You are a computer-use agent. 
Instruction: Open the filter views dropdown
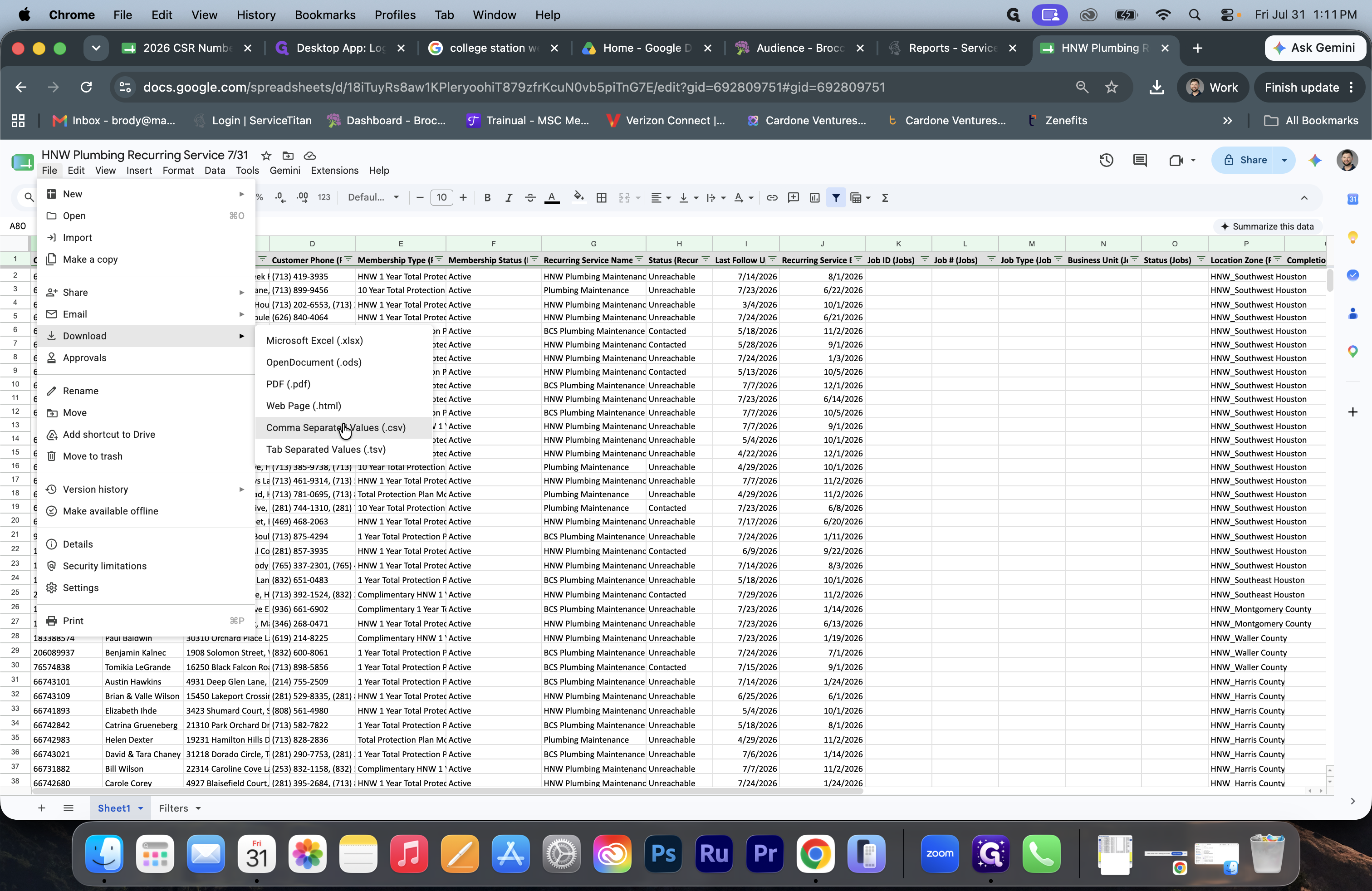pyautogui.click(x=860, y=198)
